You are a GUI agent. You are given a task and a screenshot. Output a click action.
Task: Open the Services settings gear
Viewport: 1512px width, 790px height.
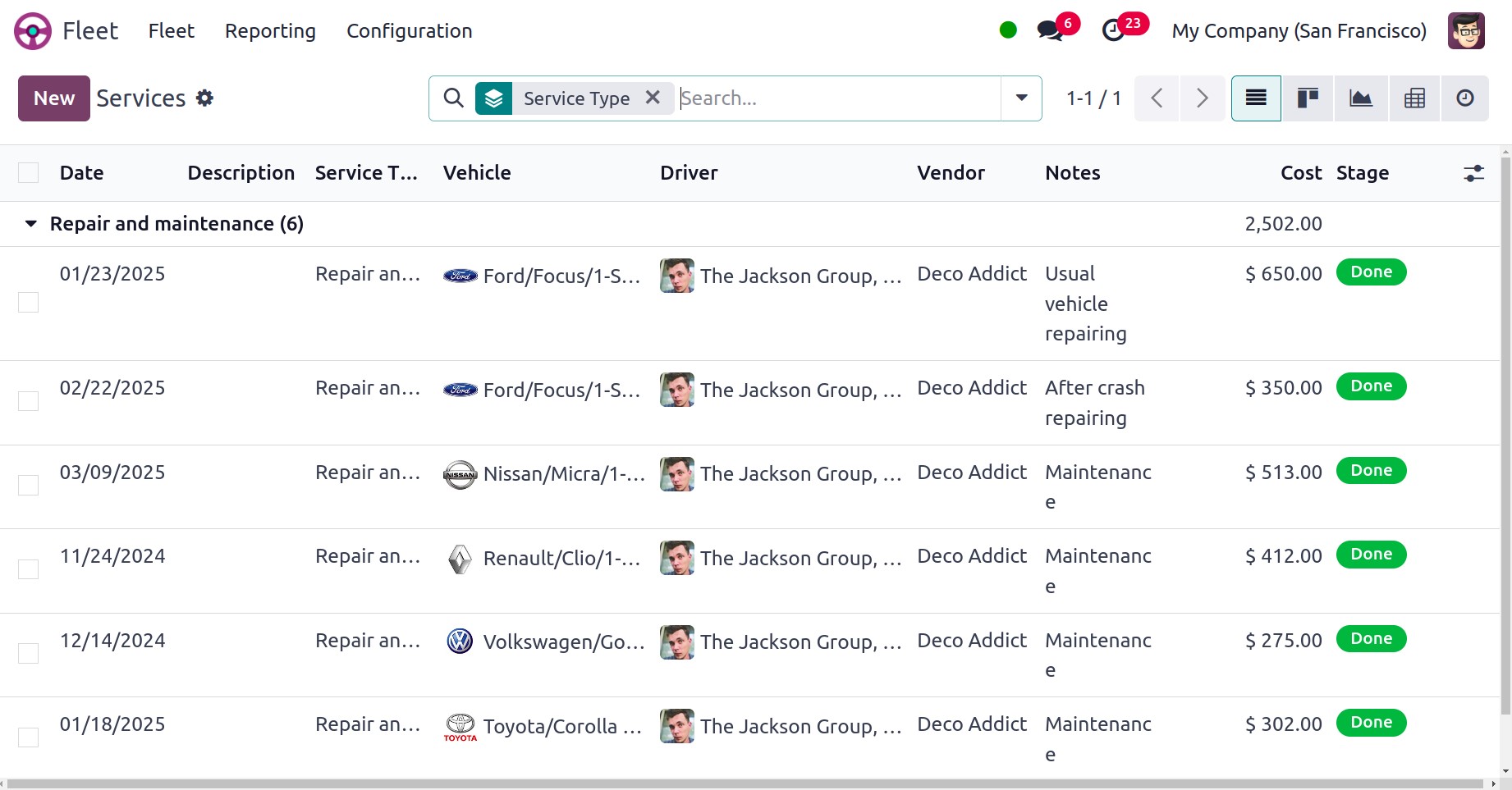pyautogui.click(x=204, y=98)
